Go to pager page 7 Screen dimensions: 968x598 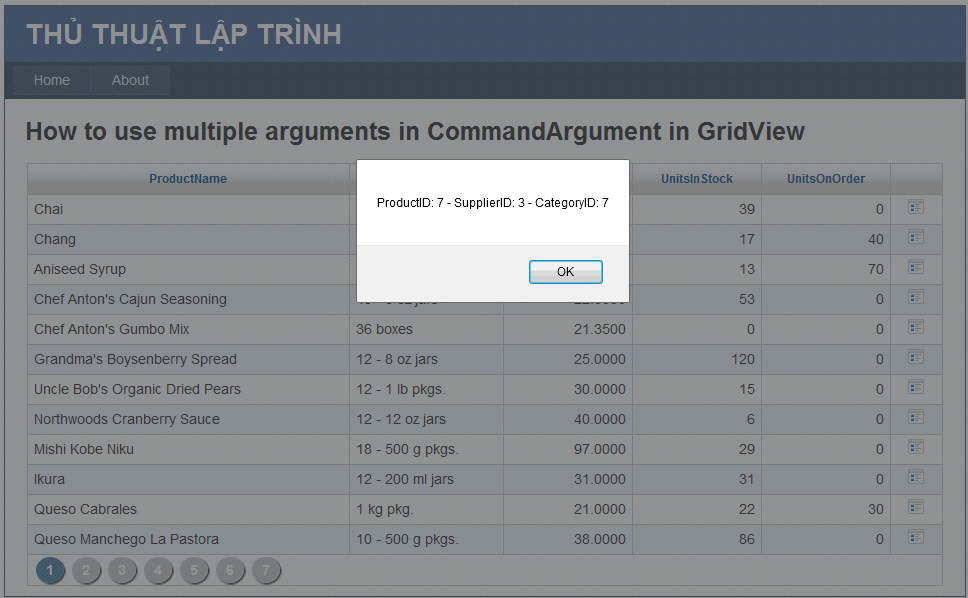pyautogui.click(x=266, y=570)
